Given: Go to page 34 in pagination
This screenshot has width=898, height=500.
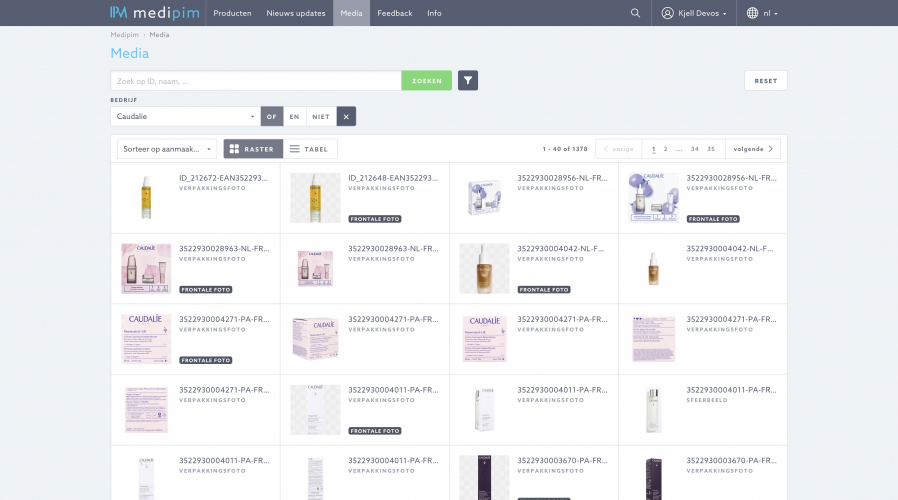Looking at the screenshot, I should [695, 149].
